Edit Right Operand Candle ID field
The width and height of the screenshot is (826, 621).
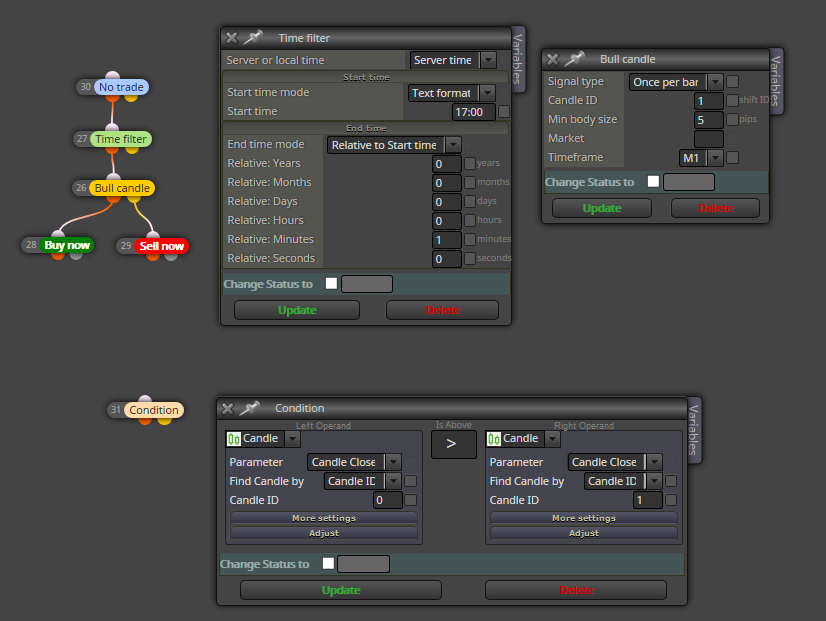pyautogui.click(x=647, y=500)
